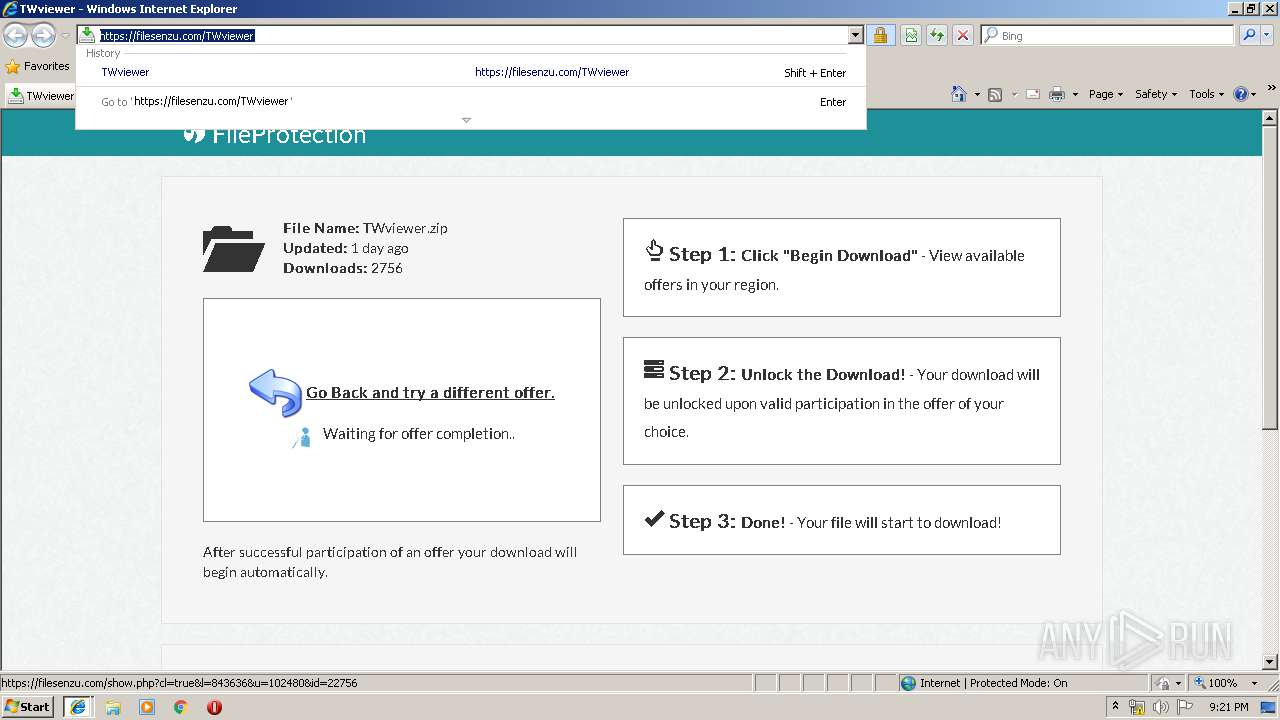The image size is (1280, 720).
Task: Open Windows Explorer folder from taskbar
Action: pos(113,707)
